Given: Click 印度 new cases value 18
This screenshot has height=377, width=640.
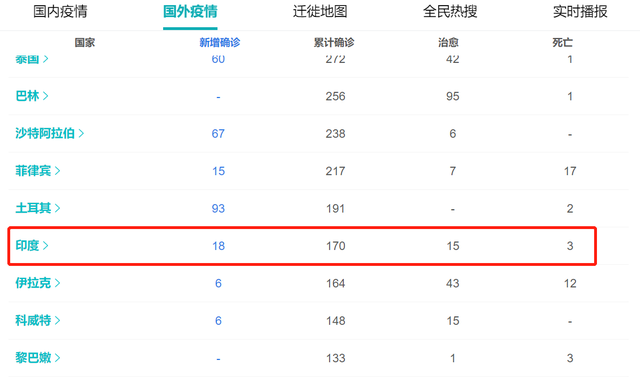Looking at the screenshot, I should pyautogui.click(x=218, y=246).
